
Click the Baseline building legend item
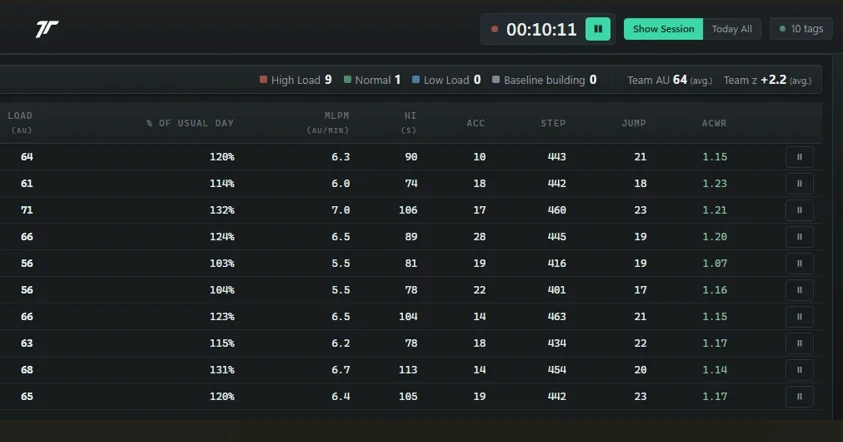click(544, 80)
